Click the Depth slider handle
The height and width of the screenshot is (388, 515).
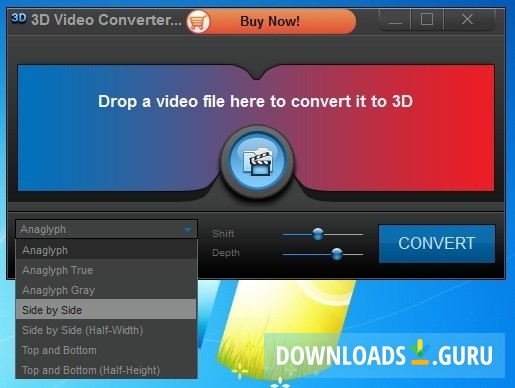click(x=337, y=254)
